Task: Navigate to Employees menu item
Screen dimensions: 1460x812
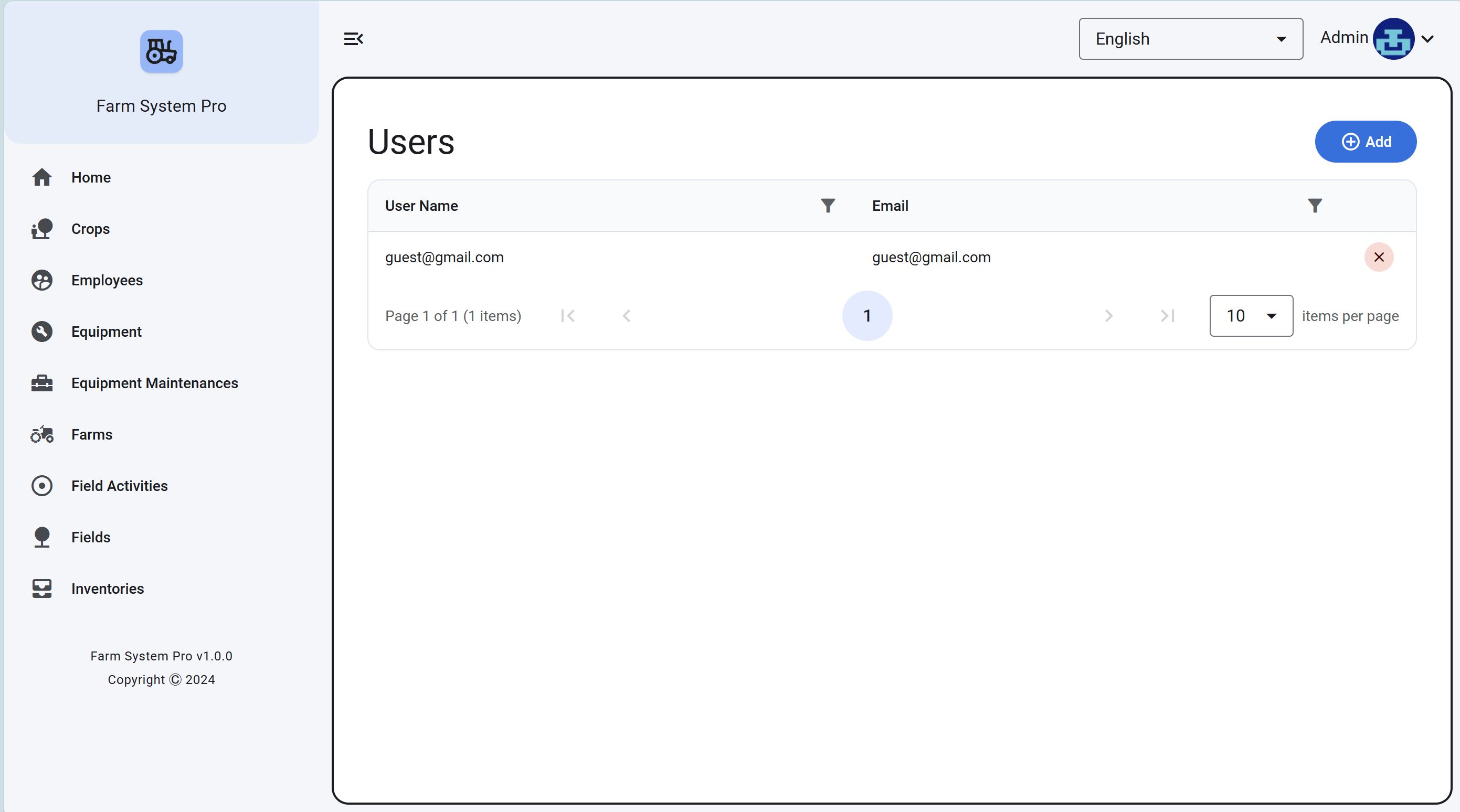Action: (x=107, y=281)
